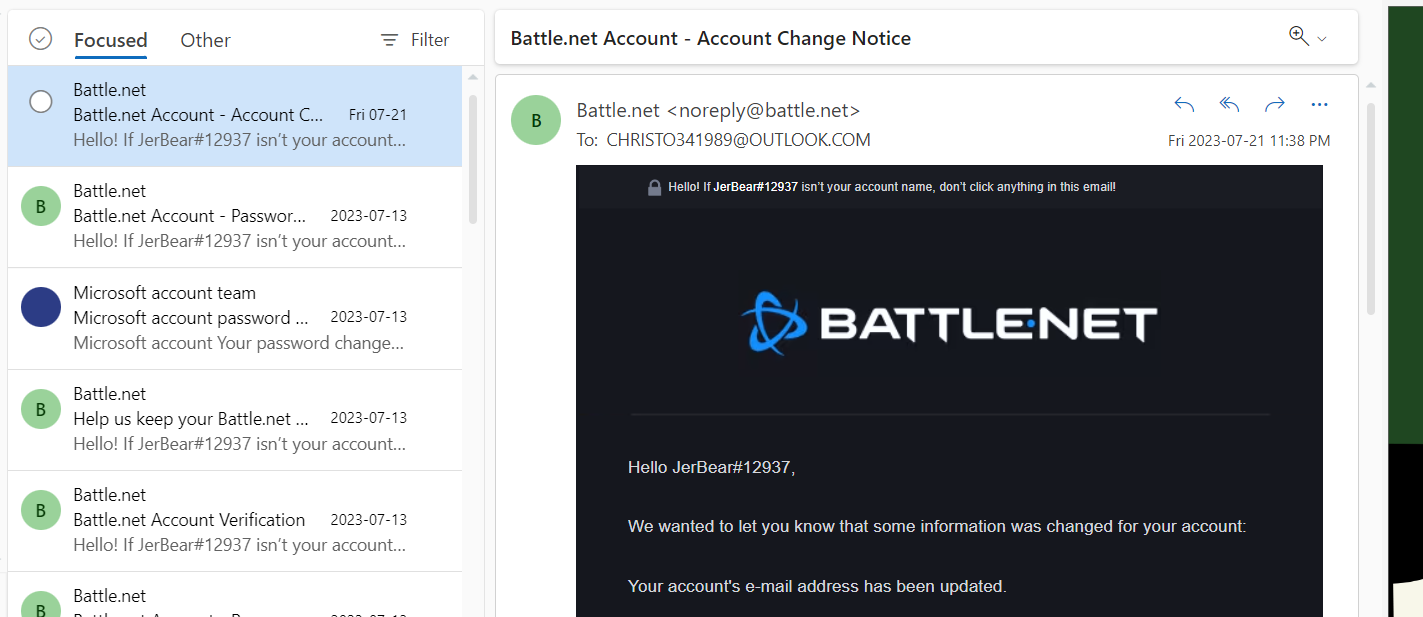Click the Reply all icon

(x=1229, y=105)
